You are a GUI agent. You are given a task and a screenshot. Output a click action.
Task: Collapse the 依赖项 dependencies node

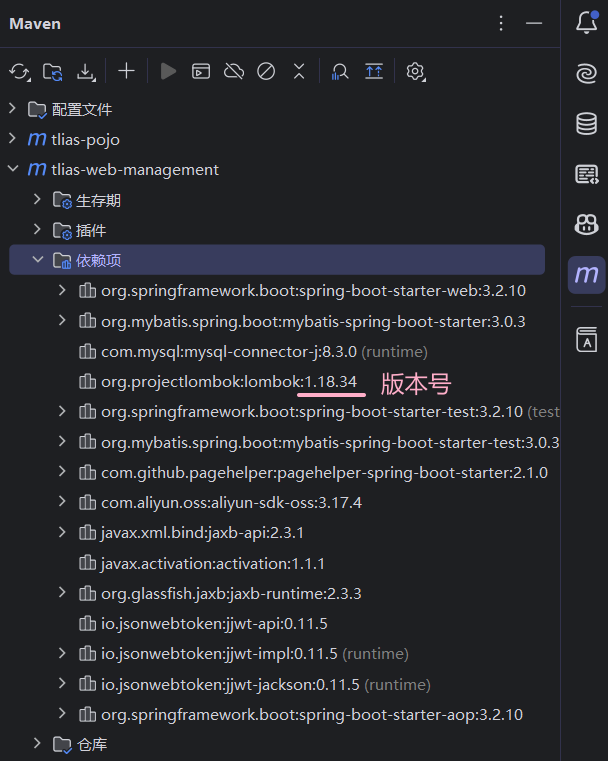coord(38,260)
